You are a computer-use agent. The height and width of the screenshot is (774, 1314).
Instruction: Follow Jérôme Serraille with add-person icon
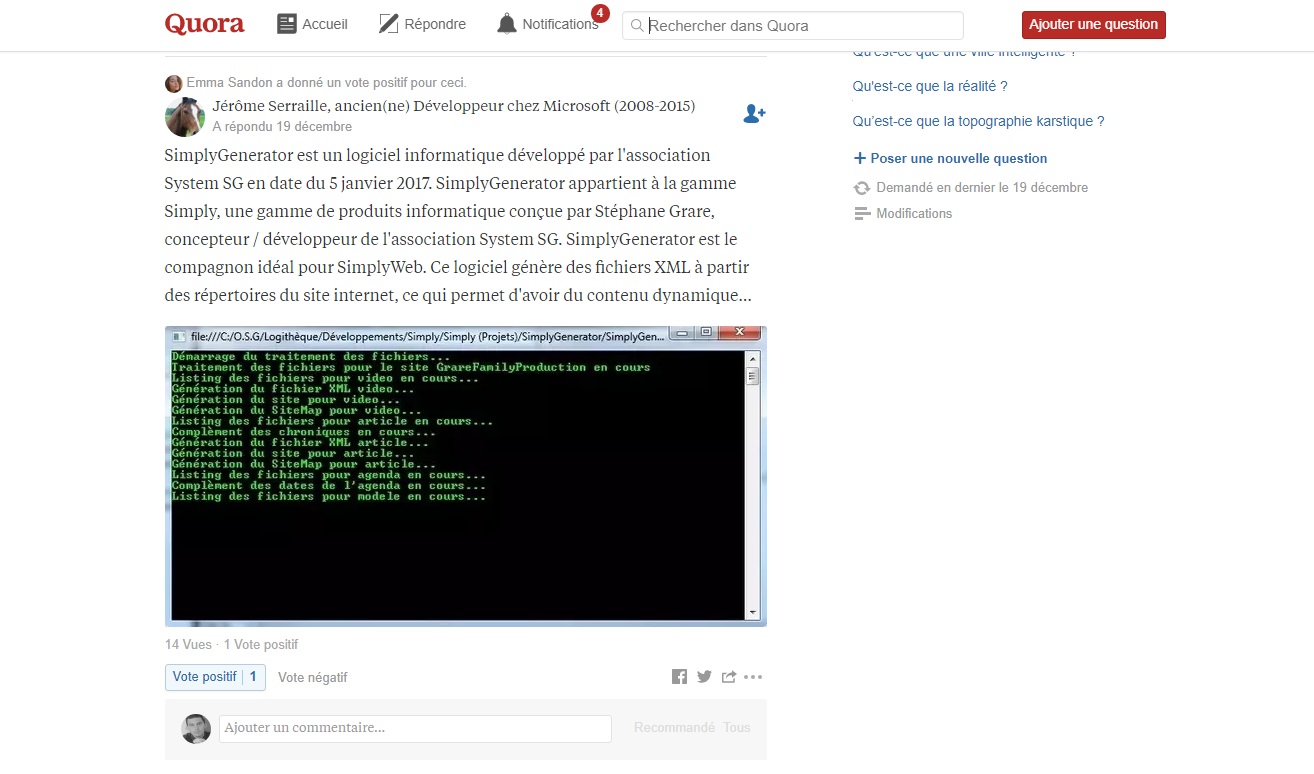coord(754,114)
